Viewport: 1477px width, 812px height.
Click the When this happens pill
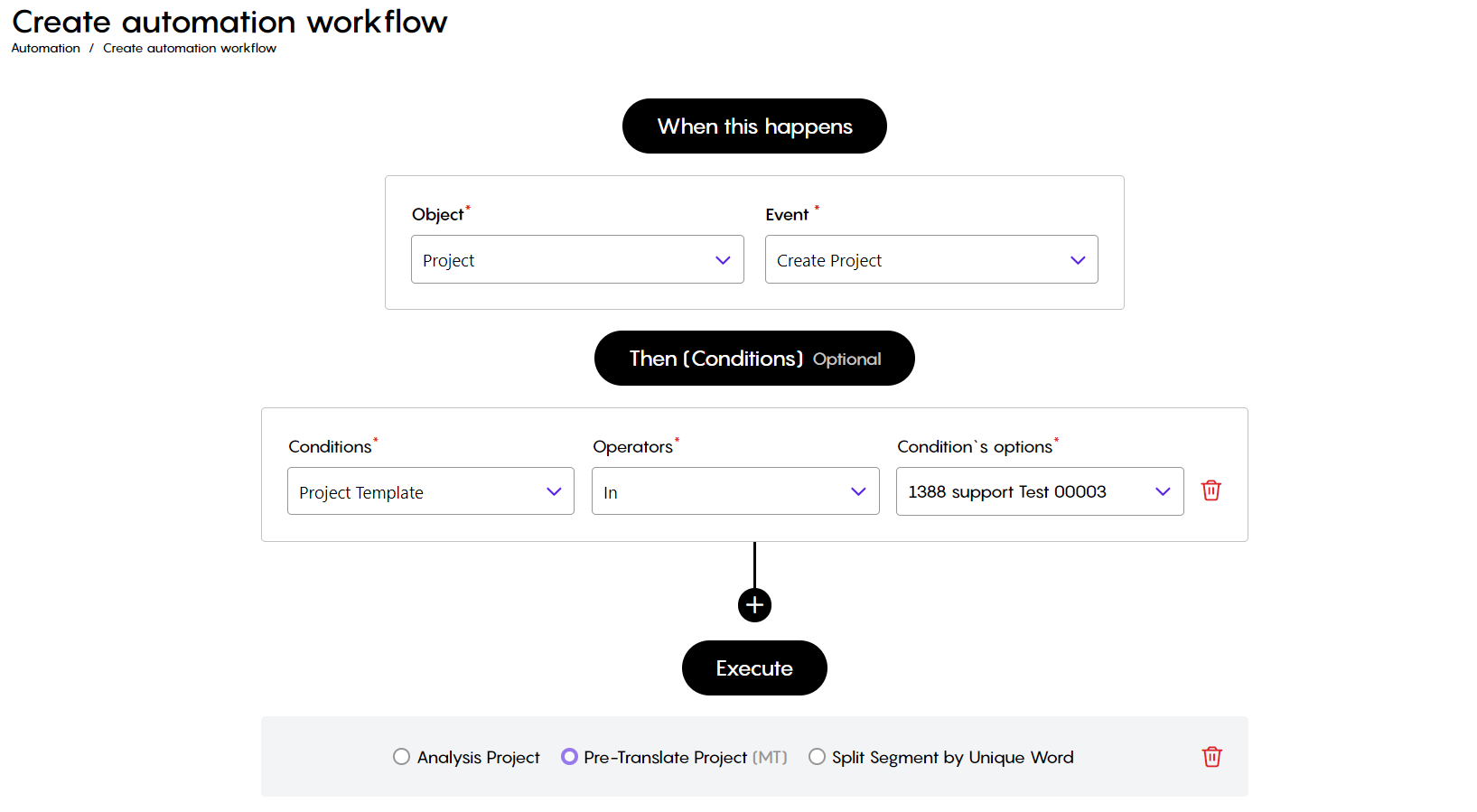click(x=754, y=126)
